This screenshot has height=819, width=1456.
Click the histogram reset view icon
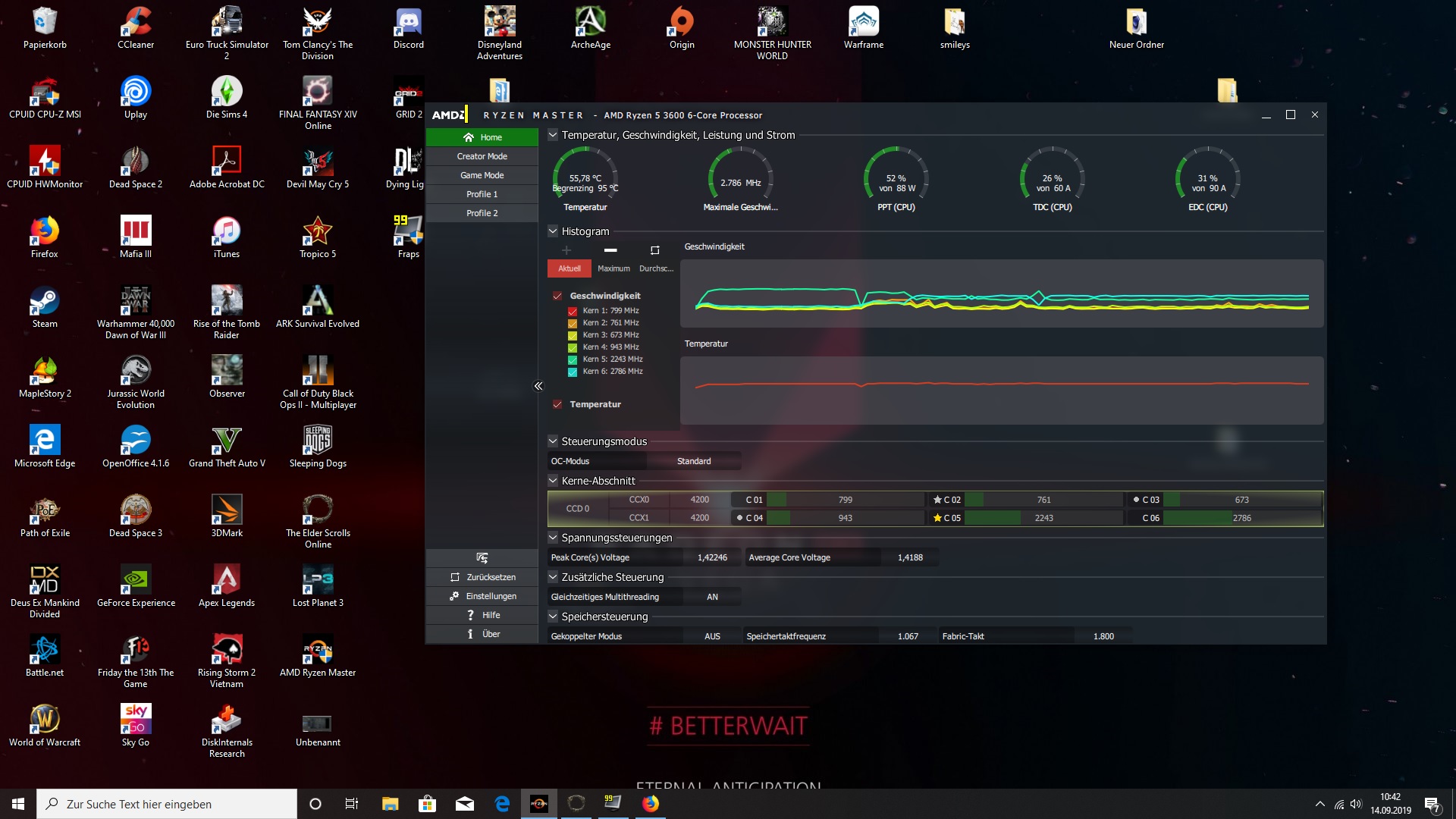point(655,250)
